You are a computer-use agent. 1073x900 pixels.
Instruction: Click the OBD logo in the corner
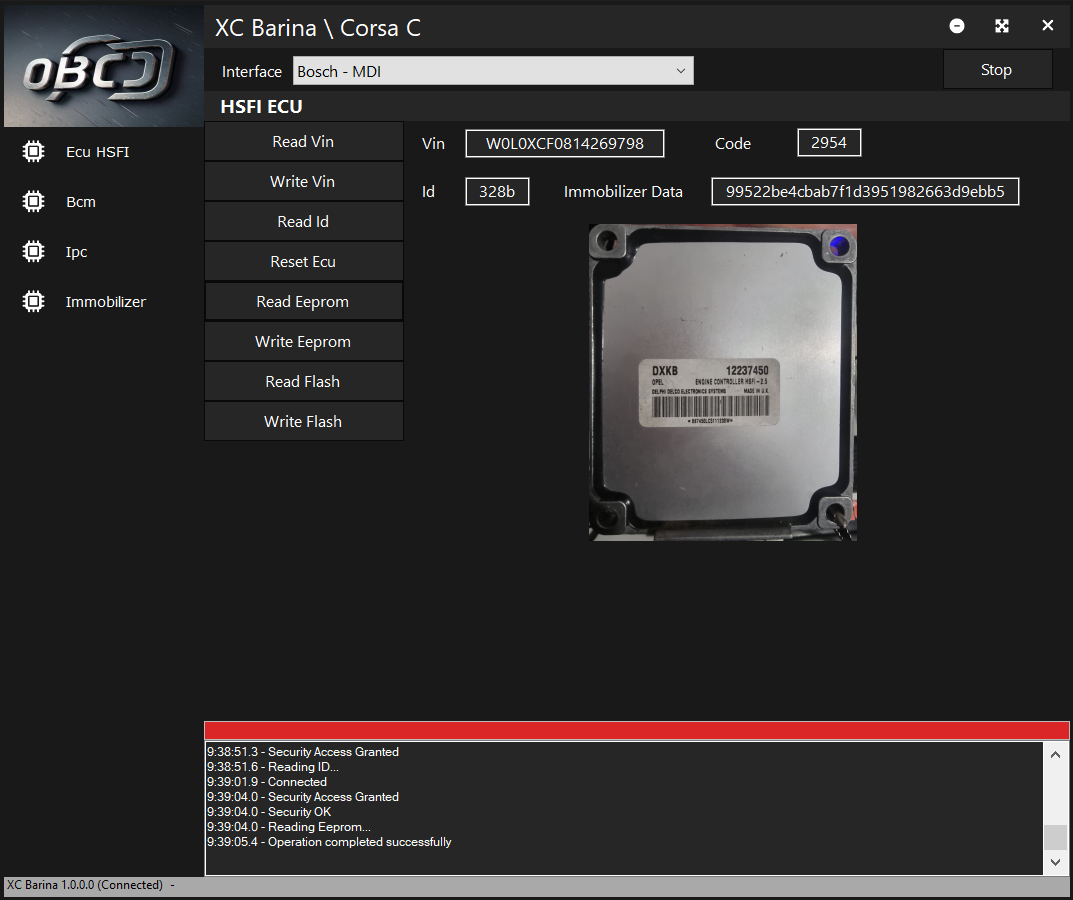coord(100,68)
